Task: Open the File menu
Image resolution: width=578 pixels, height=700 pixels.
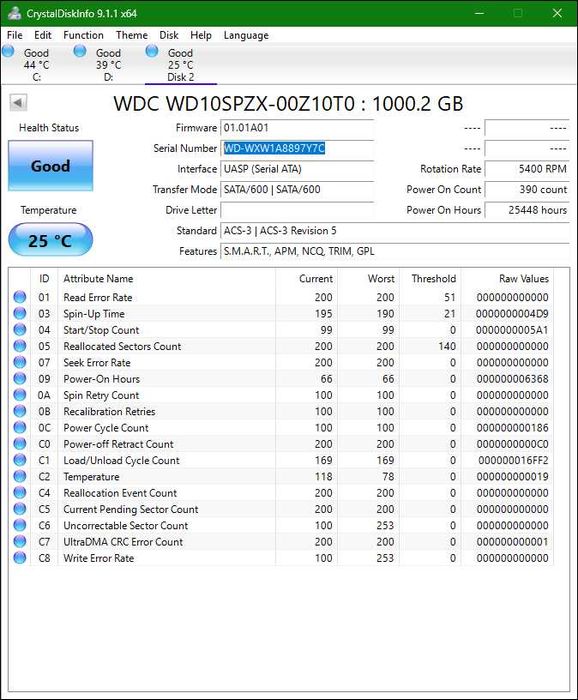Action: pyautogui.click(x=15, y=35)
